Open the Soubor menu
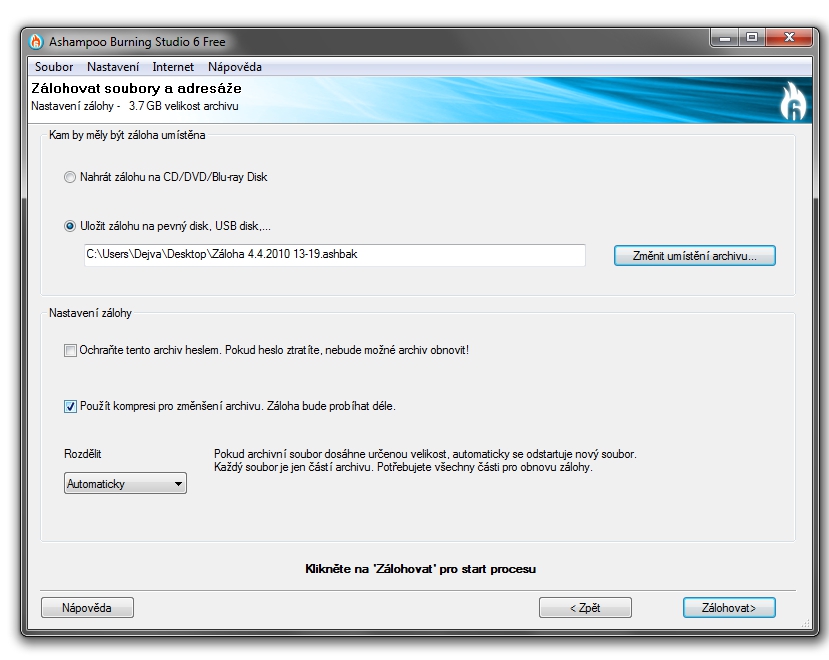This screenshot has height=660, width=829. coord(54,67)
